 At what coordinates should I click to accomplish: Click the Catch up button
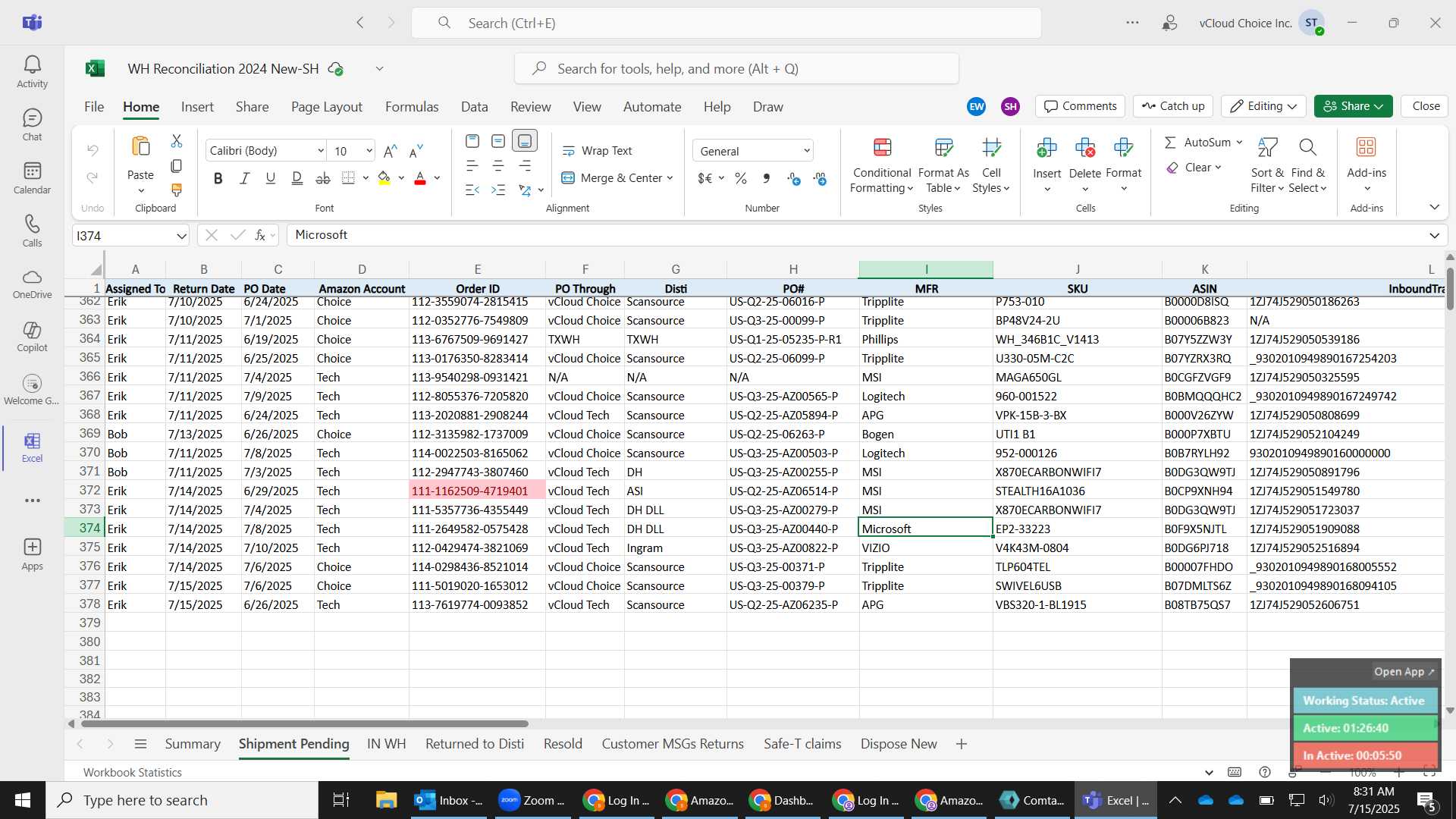(x=1173, y=106)
